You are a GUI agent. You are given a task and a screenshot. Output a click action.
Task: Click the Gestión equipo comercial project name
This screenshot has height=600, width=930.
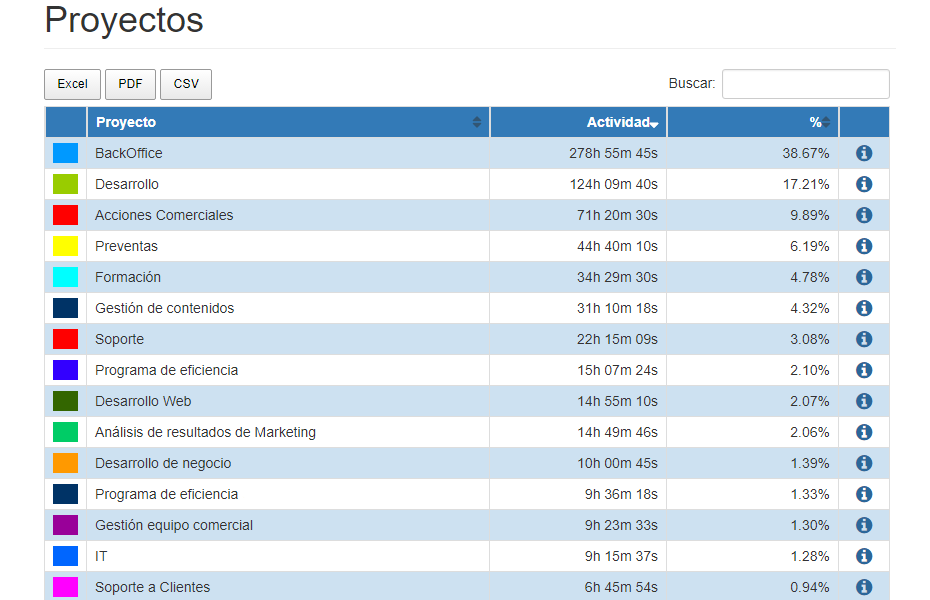coord(174,525)
